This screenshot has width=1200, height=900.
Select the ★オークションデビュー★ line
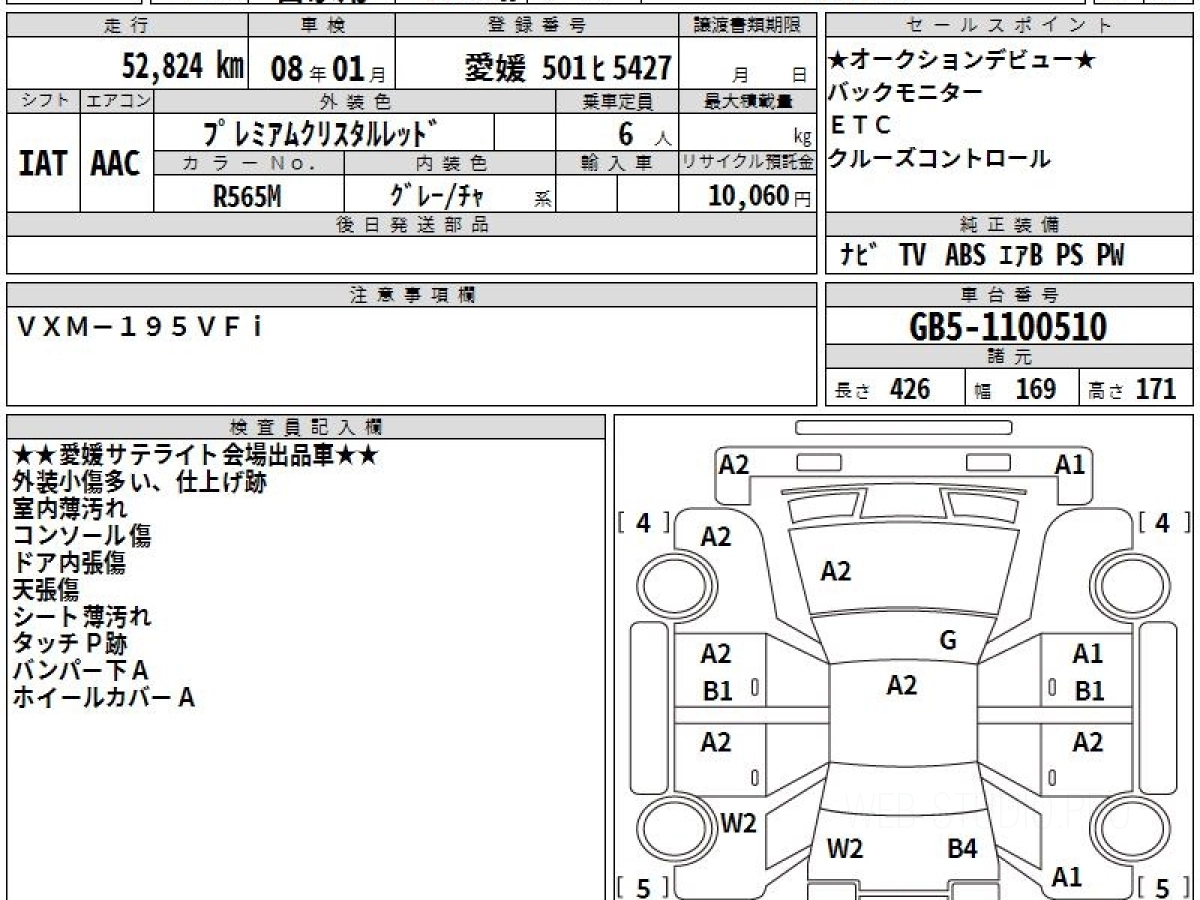point(962,61)
